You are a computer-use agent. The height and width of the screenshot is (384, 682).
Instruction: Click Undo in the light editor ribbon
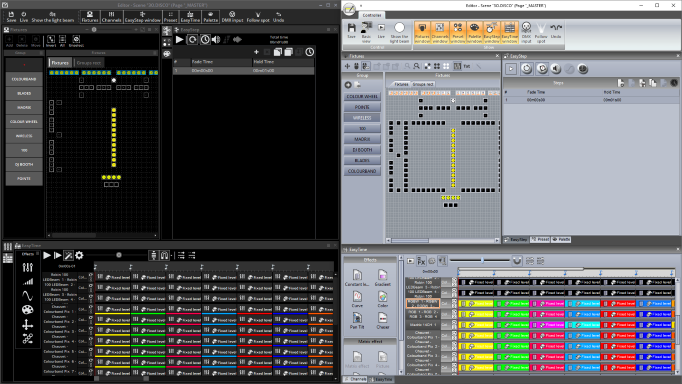pos(556,32)
